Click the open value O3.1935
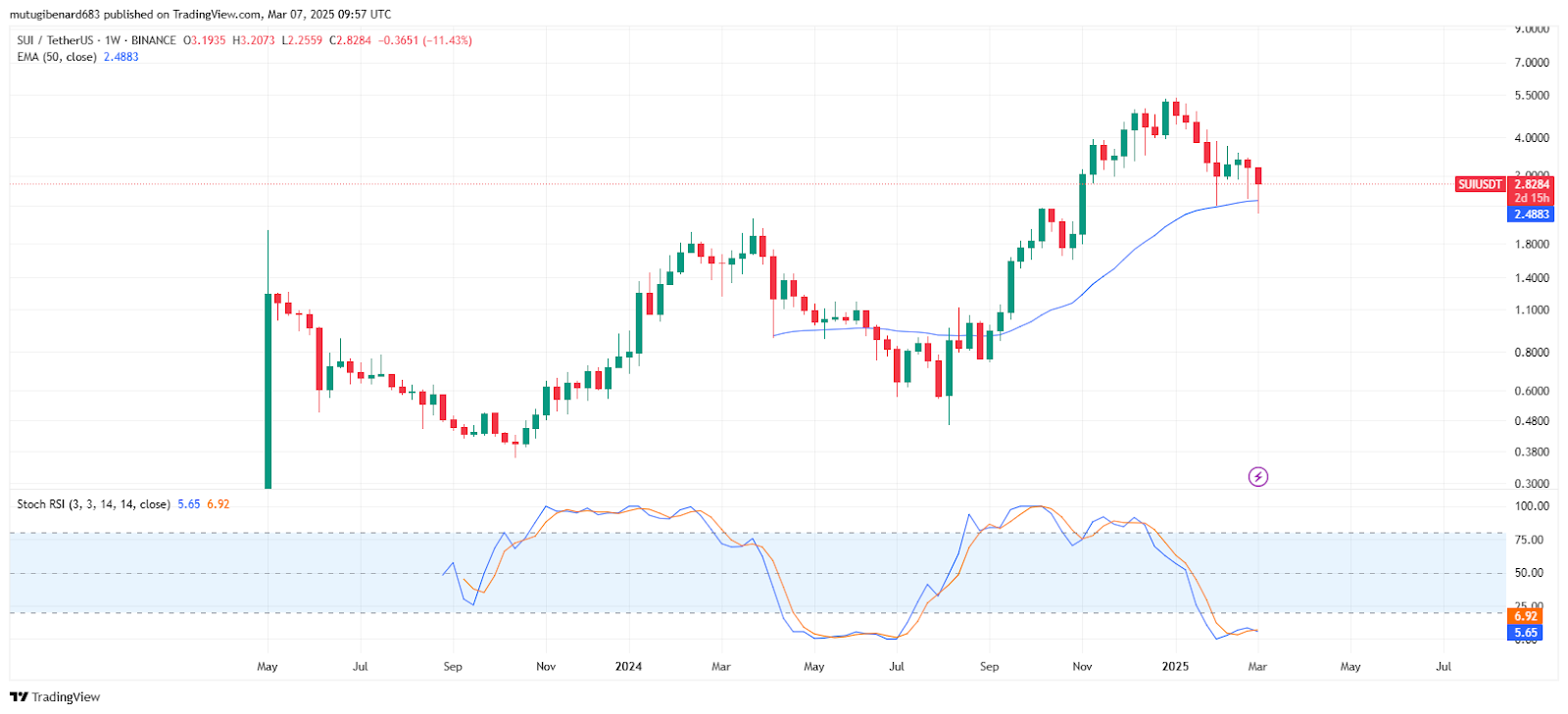This screenshot has width=1568, height=714. click(x=204, y=40)
